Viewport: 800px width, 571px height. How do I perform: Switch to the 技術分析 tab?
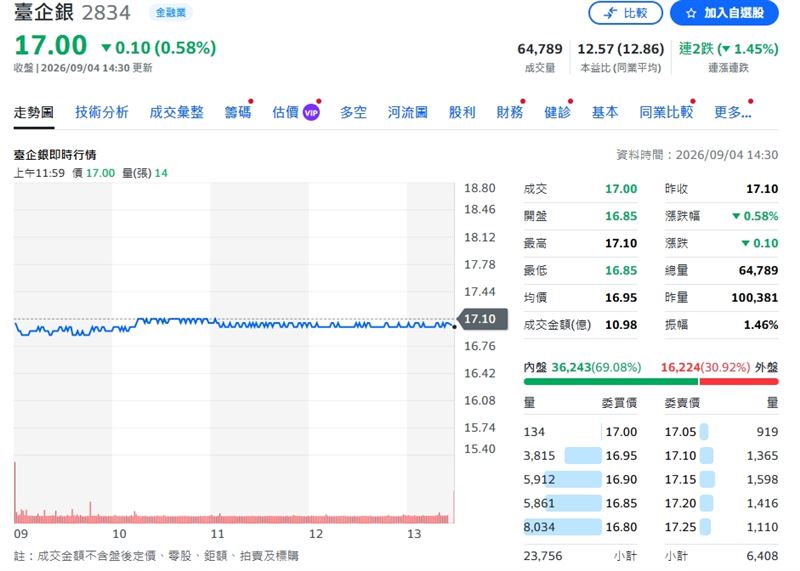click(102, 112)
